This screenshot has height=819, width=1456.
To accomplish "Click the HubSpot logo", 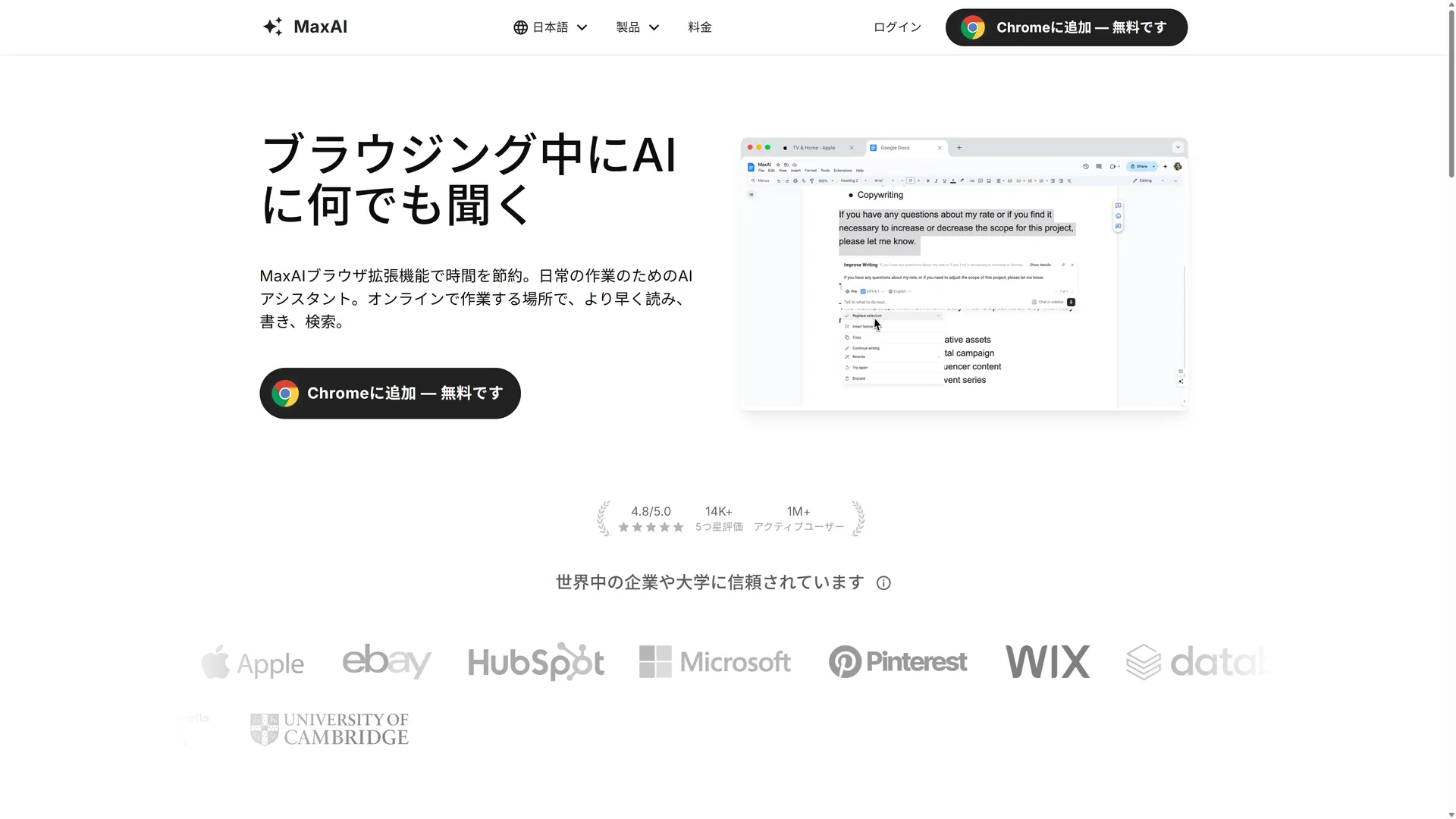I will pyautogui.click(x=536, y=662).
